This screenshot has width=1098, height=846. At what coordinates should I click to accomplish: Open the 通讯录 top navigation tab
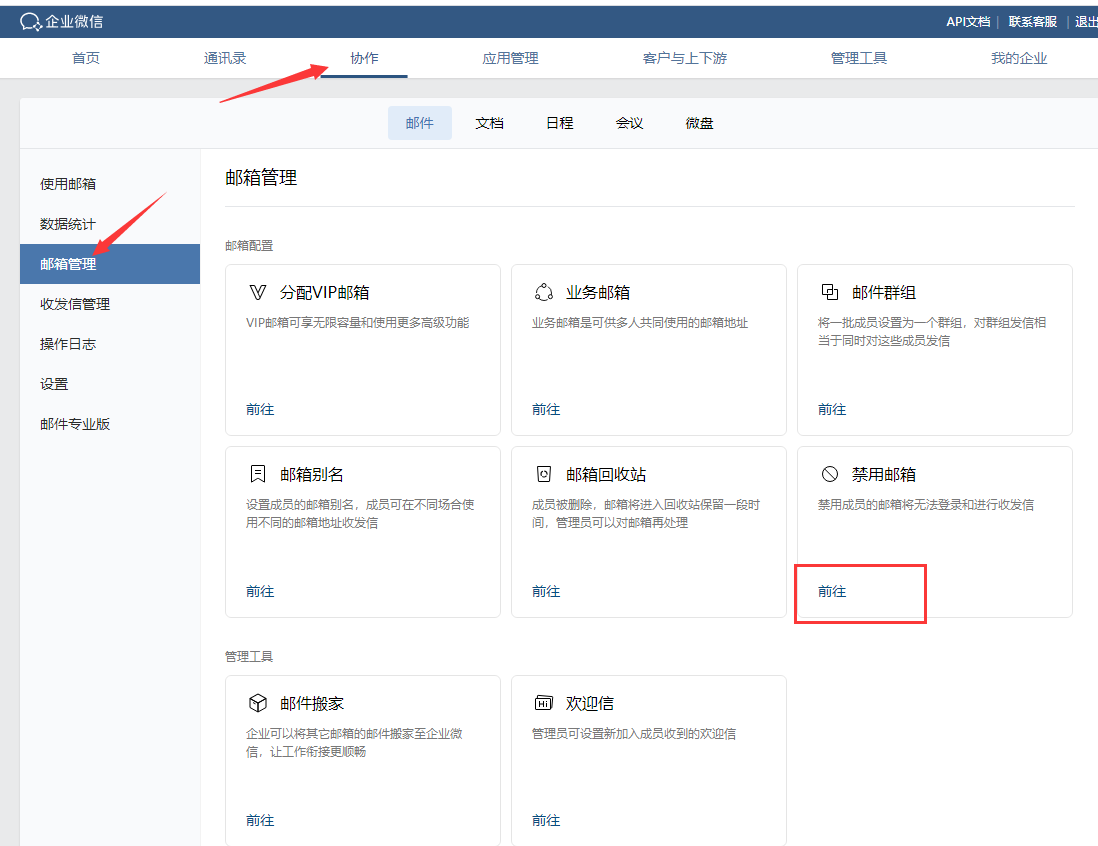225,58
